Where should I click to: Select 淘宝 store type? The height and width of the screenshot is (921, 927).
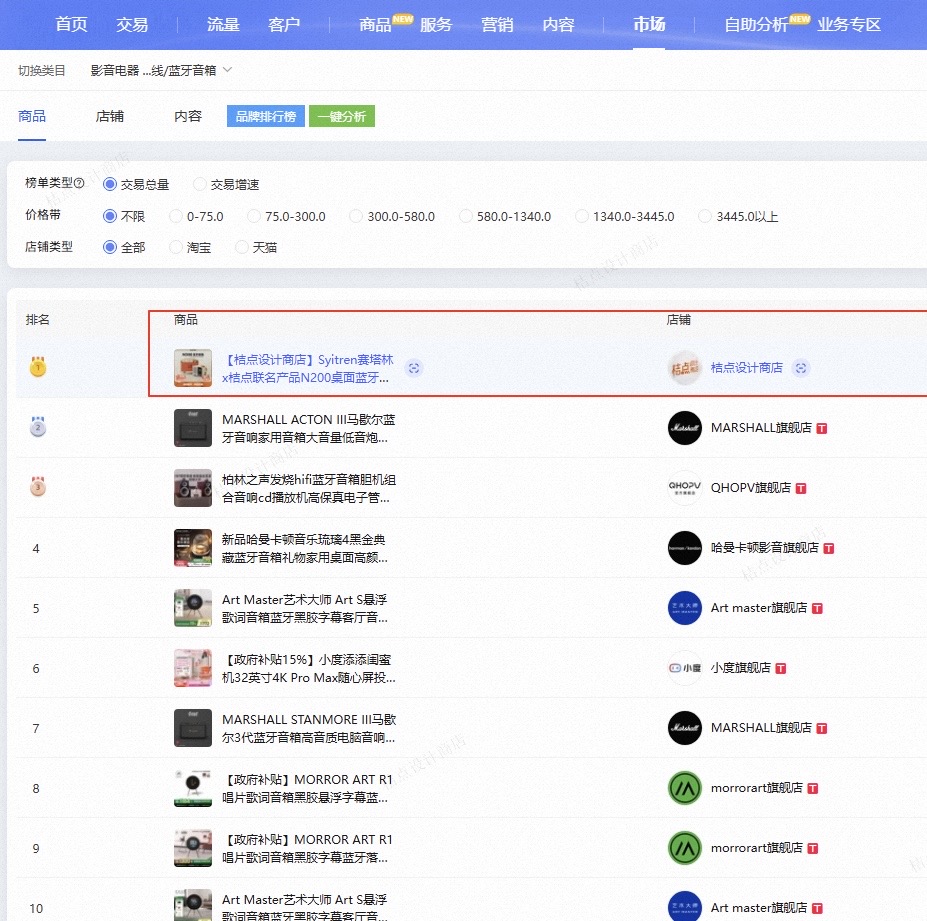click(x=176, y=247)
